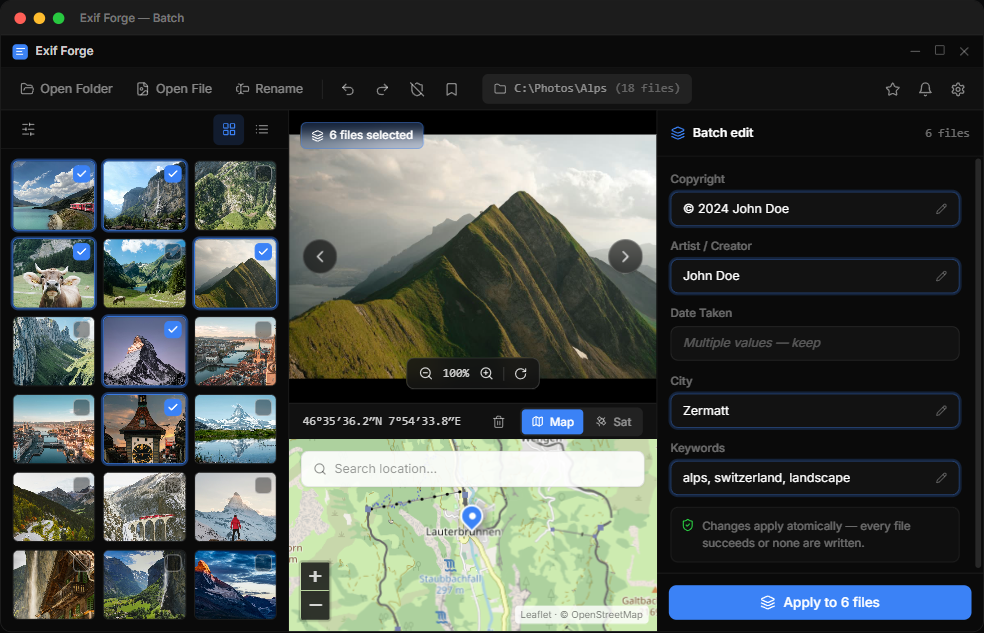Open the C:\Photos\Alps folder path selector
The height and width of the screenshot is (633, 984).
pyautogui.click(x=587, y=88)
